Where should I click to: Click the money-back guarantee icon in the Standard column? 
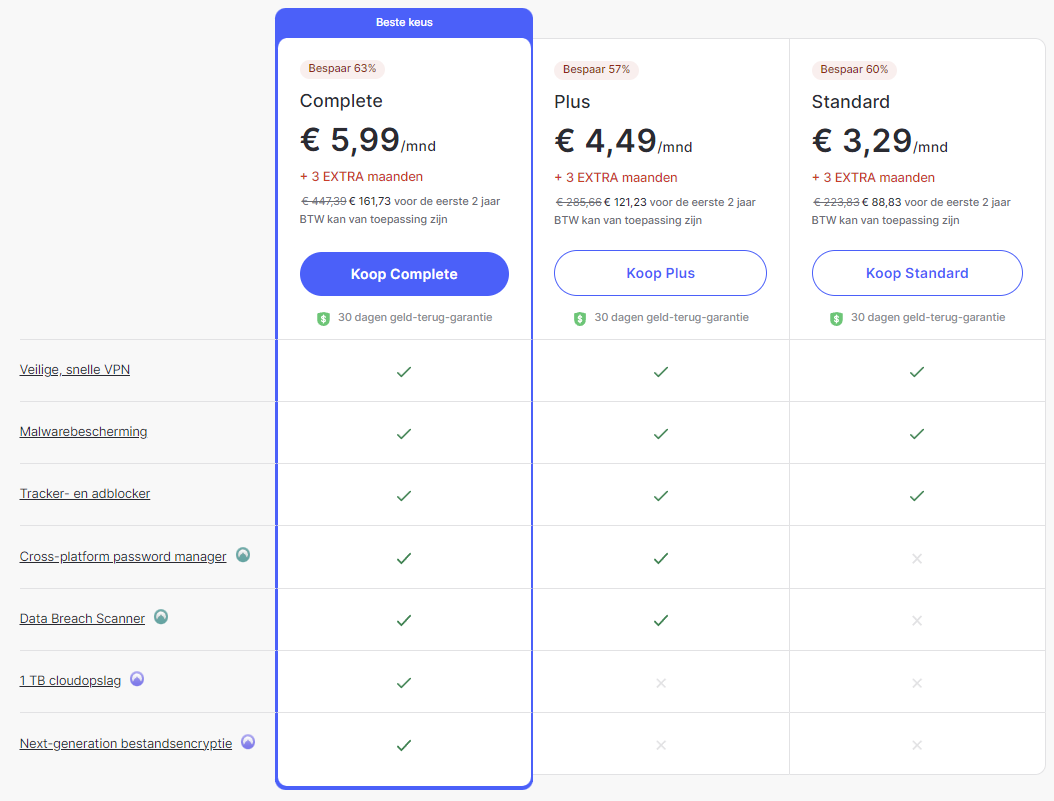[836, 317]
